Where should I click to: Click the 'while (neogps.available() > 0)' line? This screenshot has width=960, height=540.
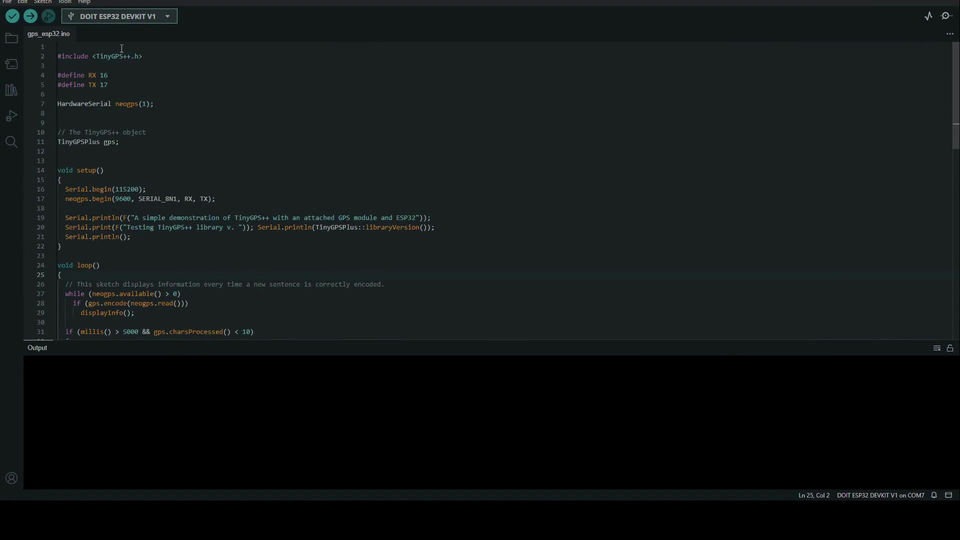tap(122, 294)
